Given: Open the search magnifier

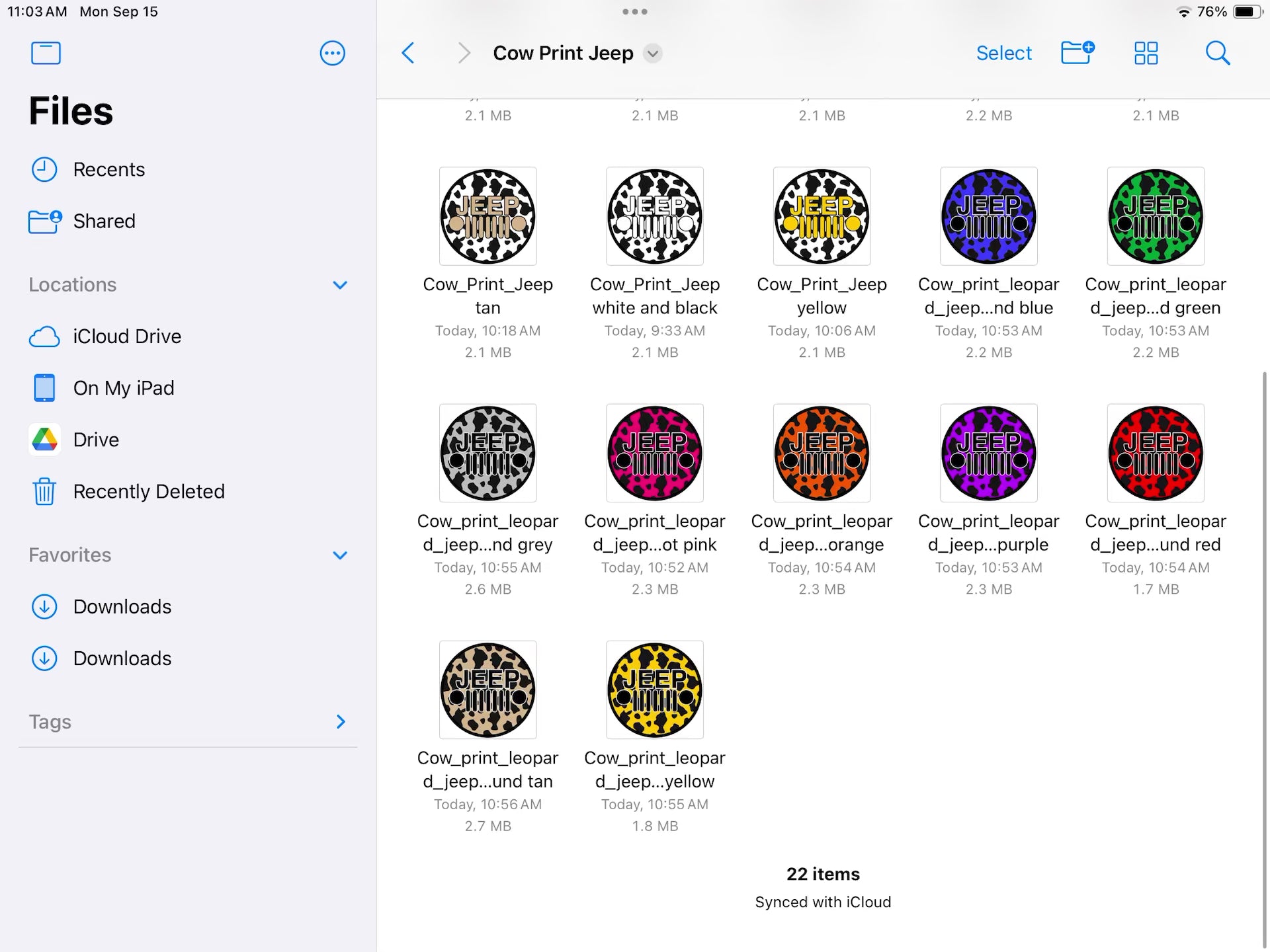Looking at the screenshot, I should click(1217, 53).
